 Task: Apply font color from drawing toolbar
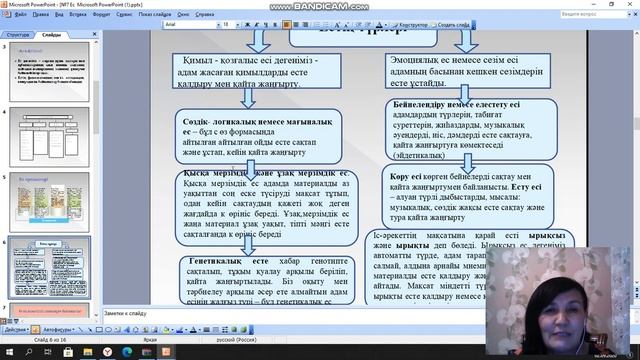[x=193, y=329]
